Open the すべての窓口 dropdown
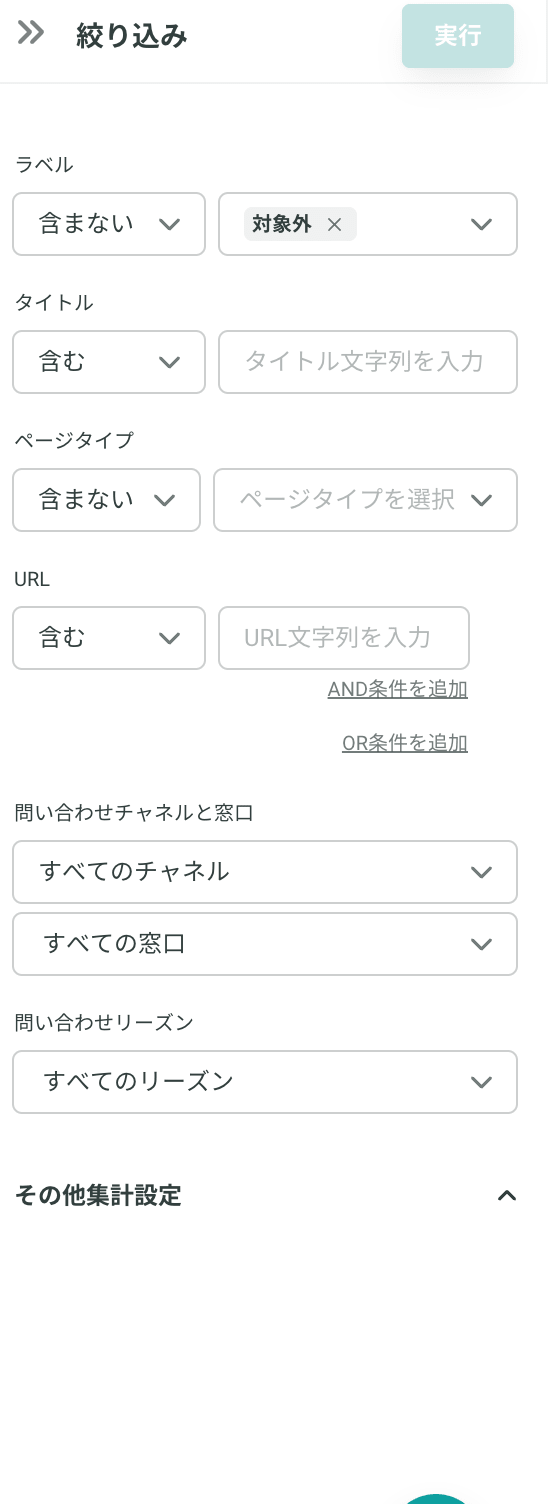This screenshot has width=548, height=1504. click(x=265, y=944)
